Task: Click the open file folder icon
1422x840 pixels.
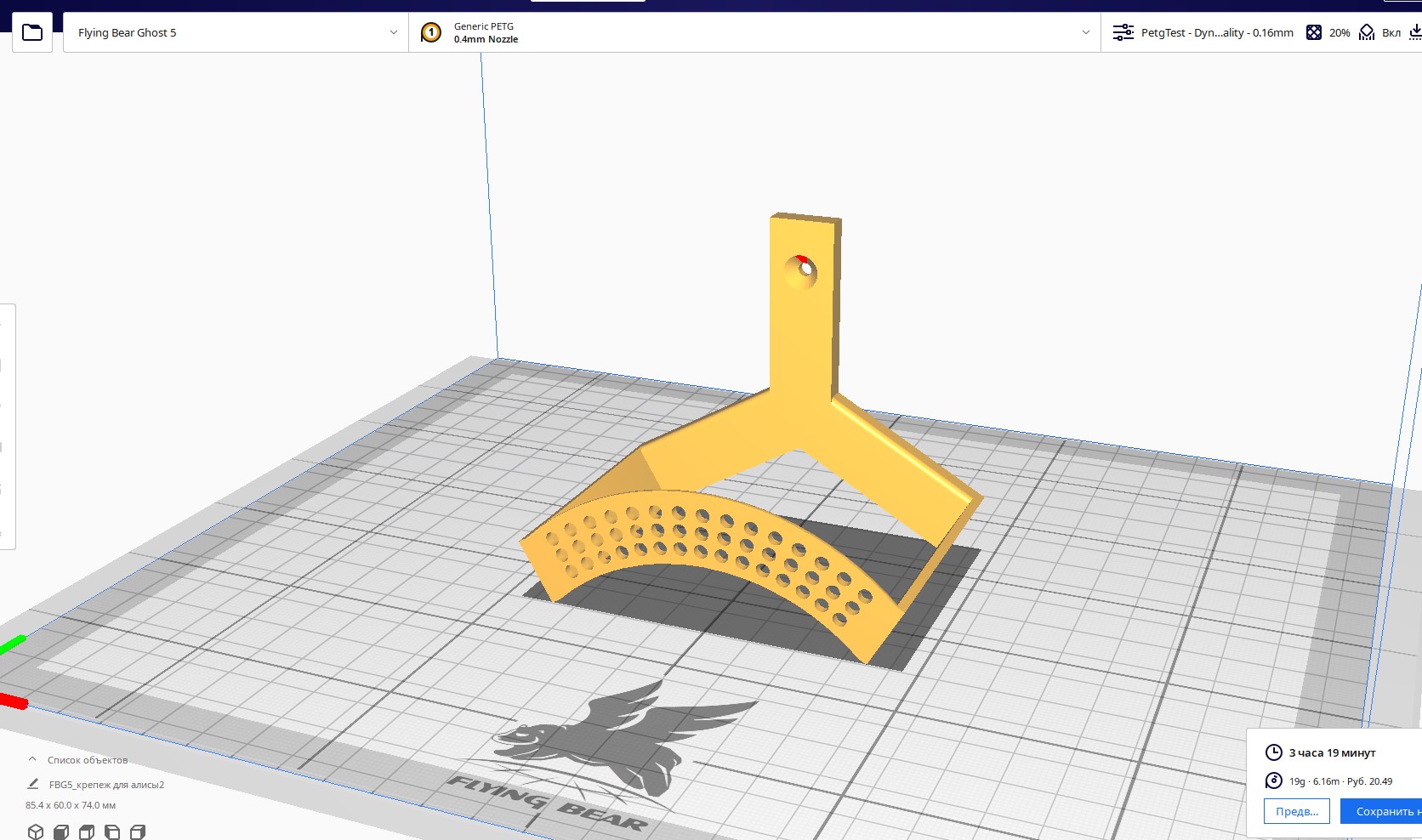Action: 32,32
